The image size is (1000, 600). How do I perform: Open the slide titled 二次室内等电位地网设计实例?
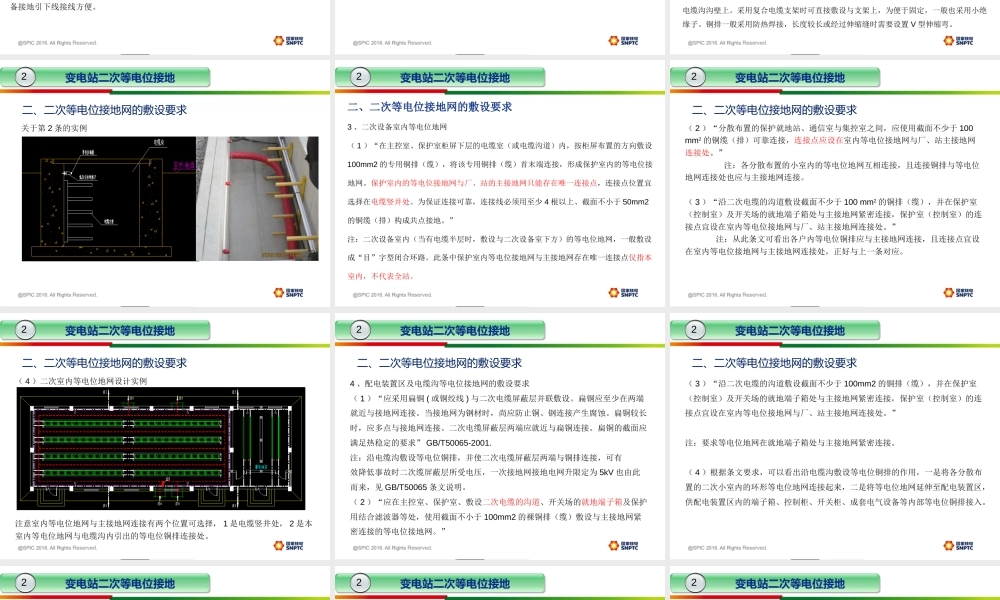tap(165, 437)
